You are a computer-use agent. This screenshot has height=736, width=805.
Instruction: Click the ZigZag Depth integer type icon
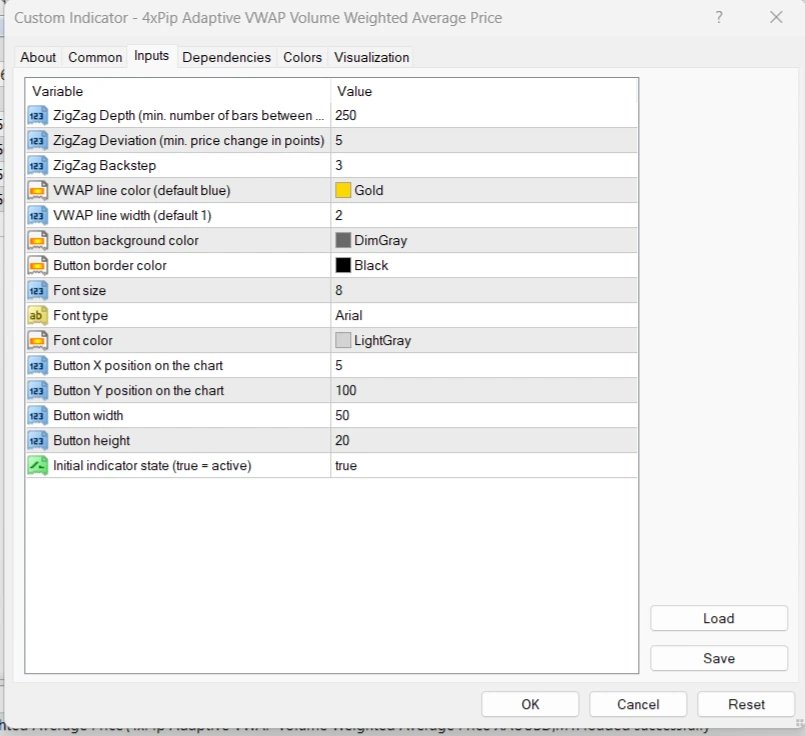click(38, 116)
